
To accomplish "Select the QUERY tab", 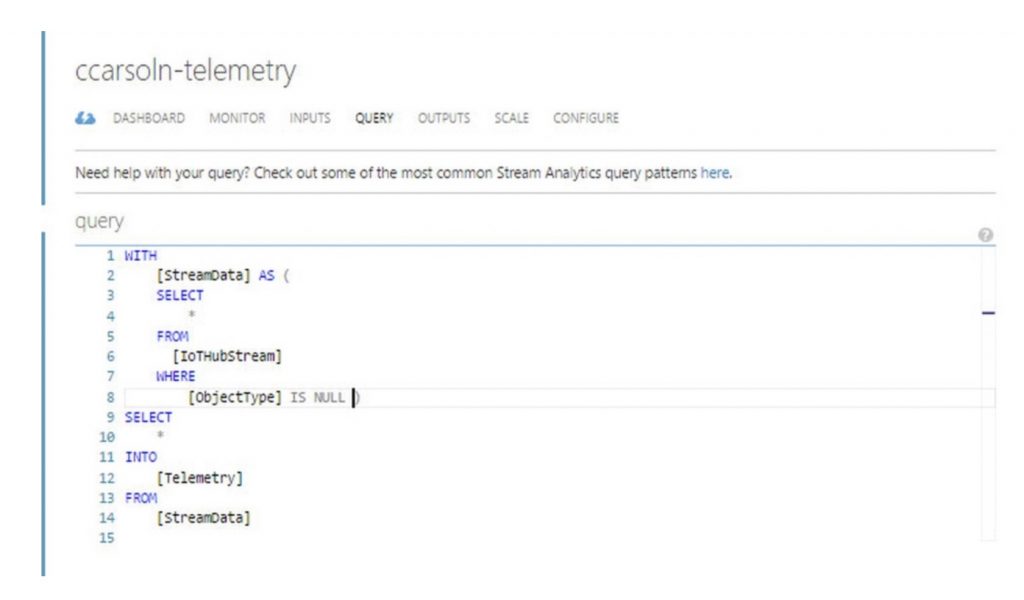I will click(374, 118).
